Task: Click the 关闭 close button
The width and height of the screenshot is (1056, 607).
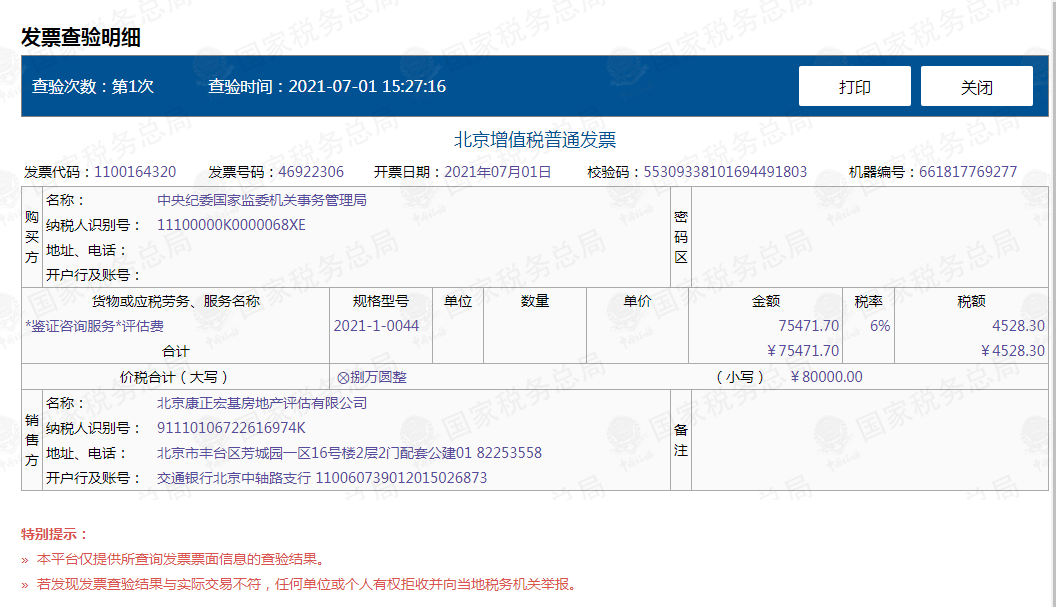Action: tap(976, 87)
